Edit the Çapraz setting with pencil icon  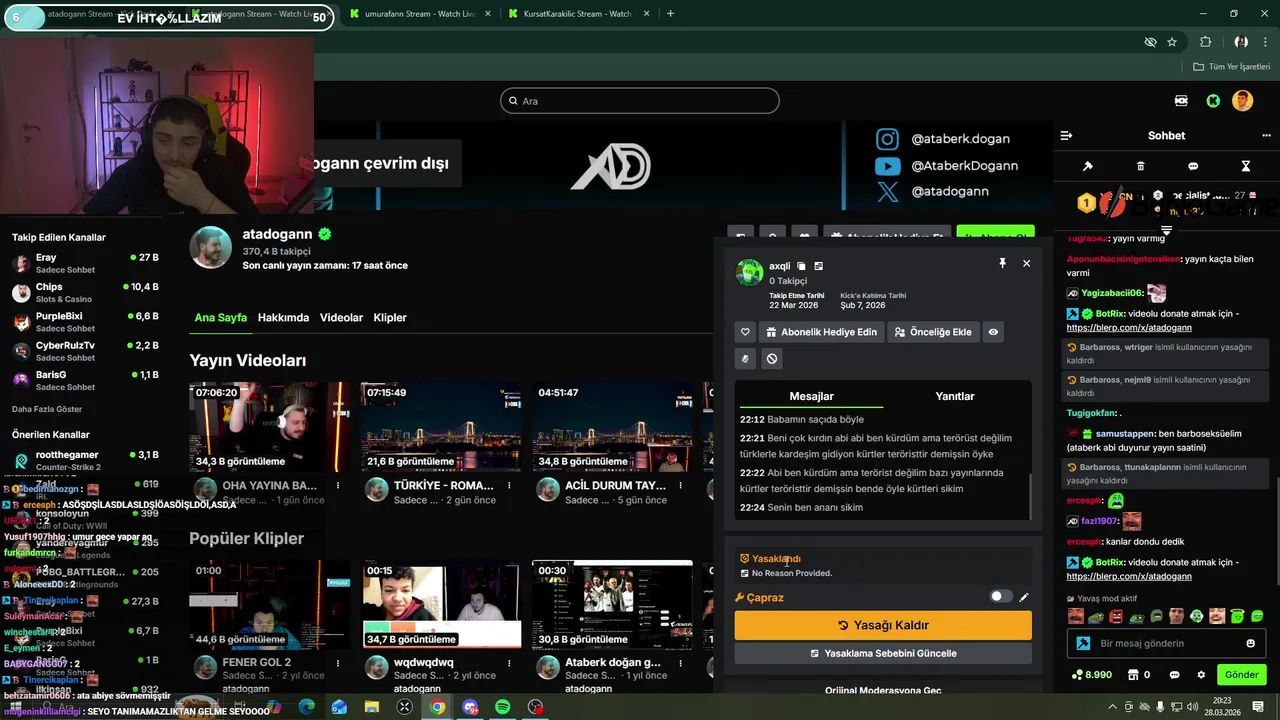pyautogui.click(x=1024, y=597)
